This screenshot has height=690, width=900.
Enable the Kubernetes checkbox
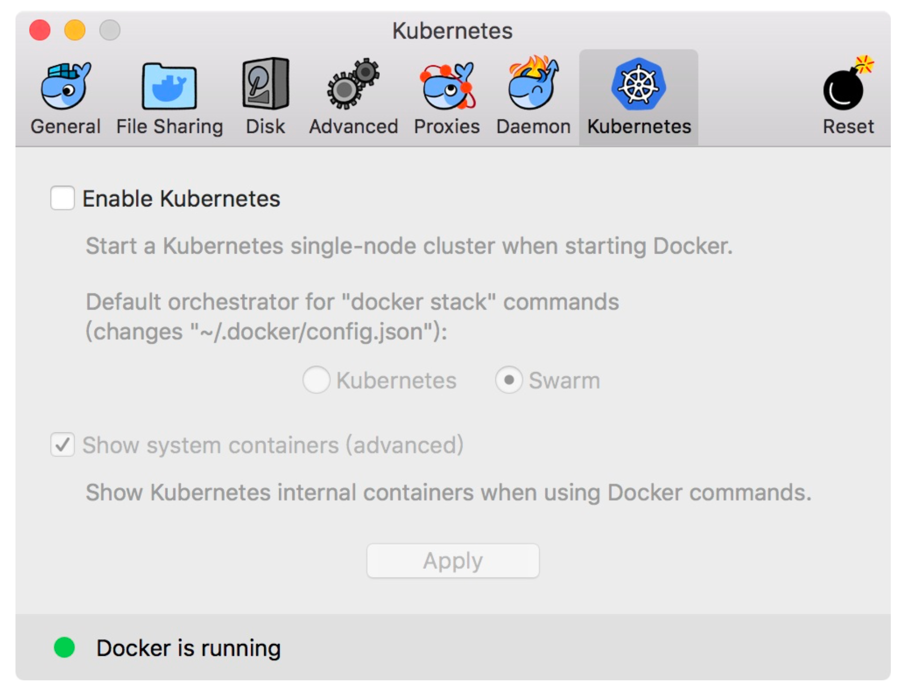pos(63,199)
